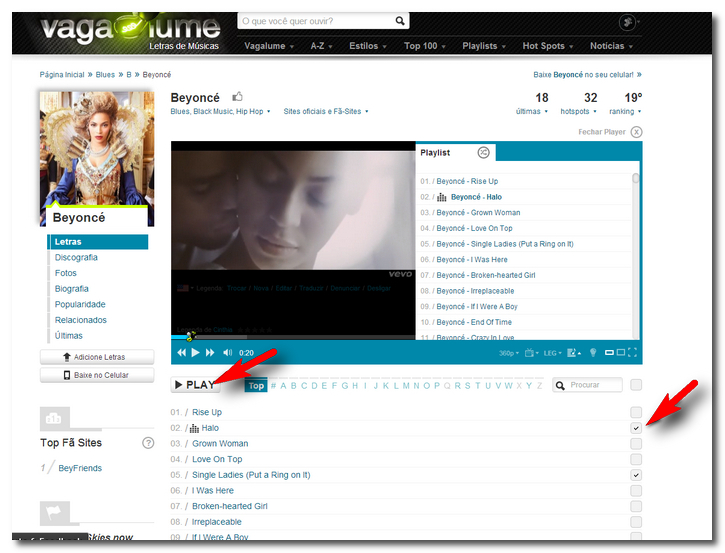Open the lyrics edit icon menu

574,353
